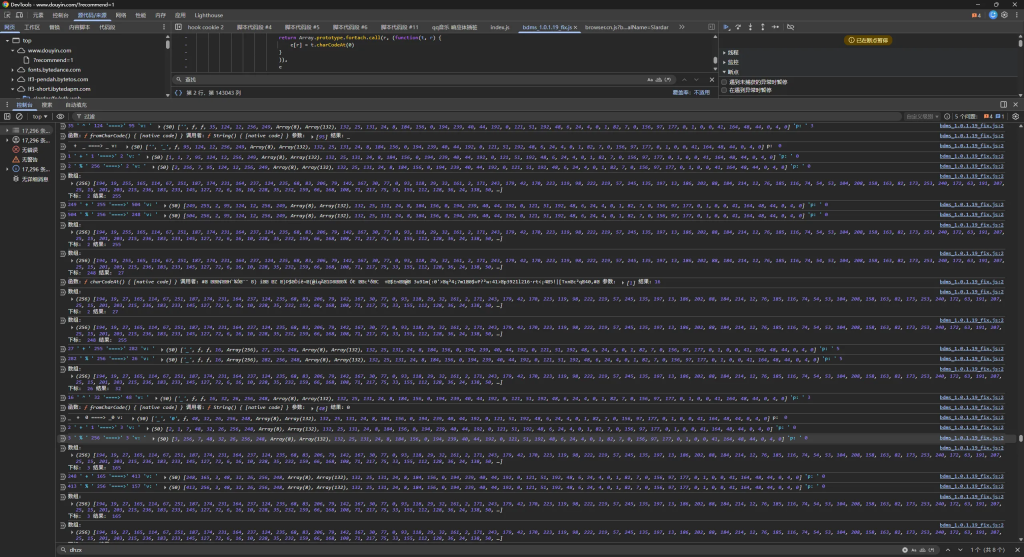Image resolution: width=1024 pixels, height=557 pixels.
Task: Enable pause on uncaught exceptions checkbox
Action: coord(725,81)
